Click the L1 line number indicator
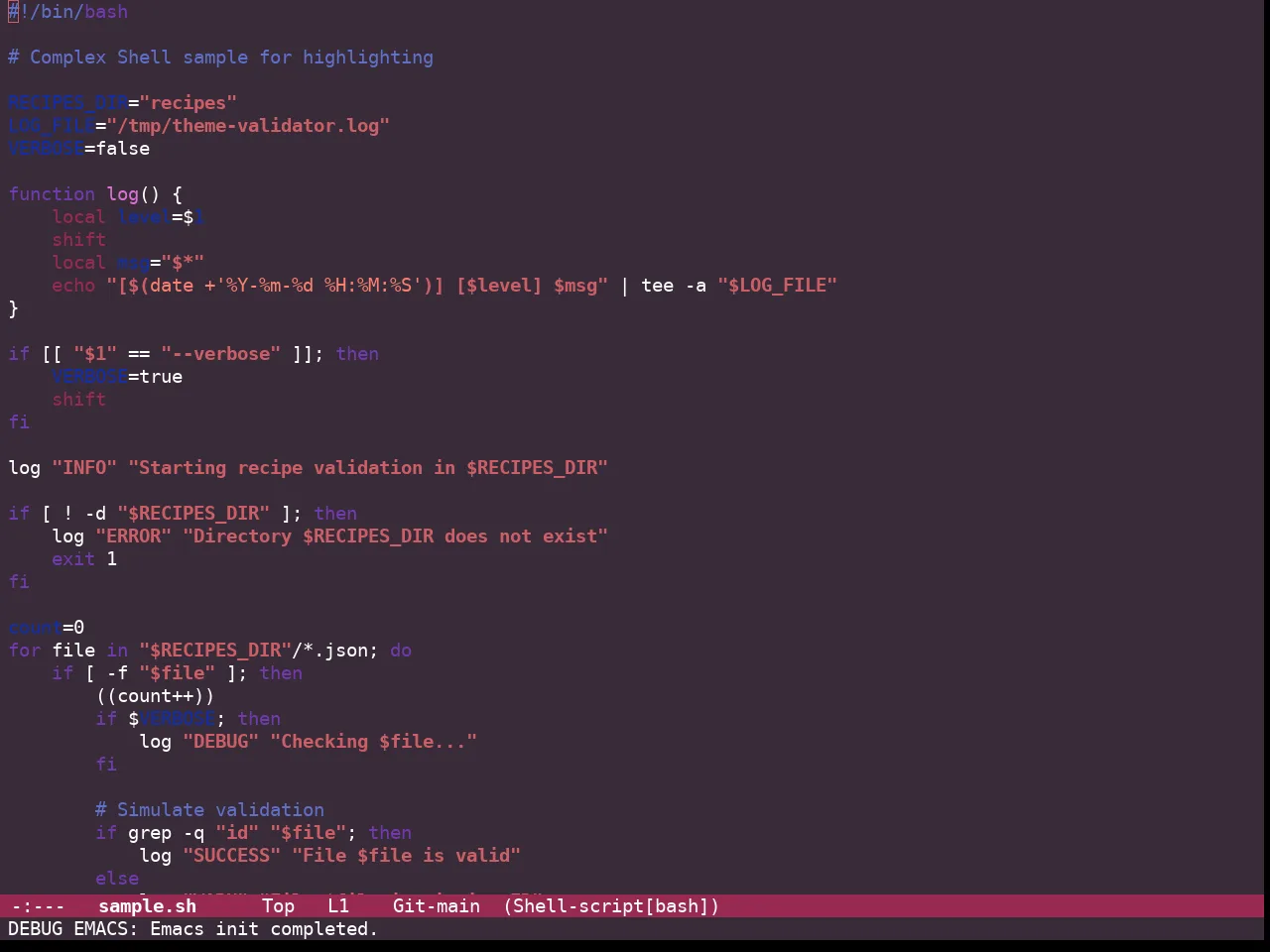 (x=338, y=905)
